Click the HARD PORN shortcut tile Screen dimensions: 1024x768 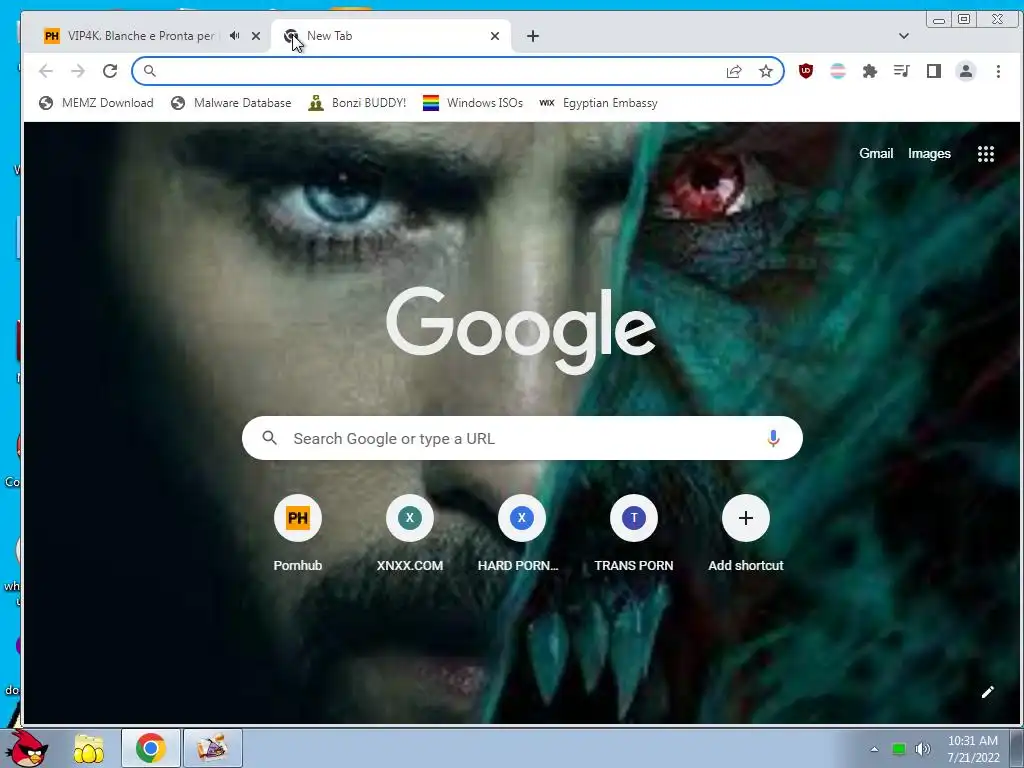[x=521, y=534]
